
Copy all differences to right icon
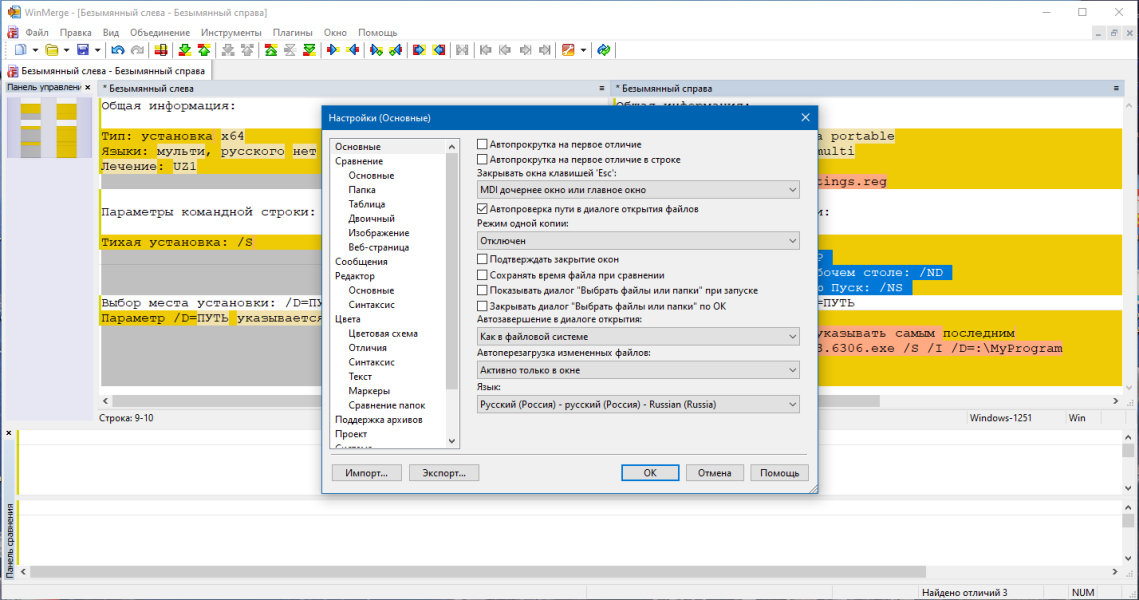click(x=419, y=50)
